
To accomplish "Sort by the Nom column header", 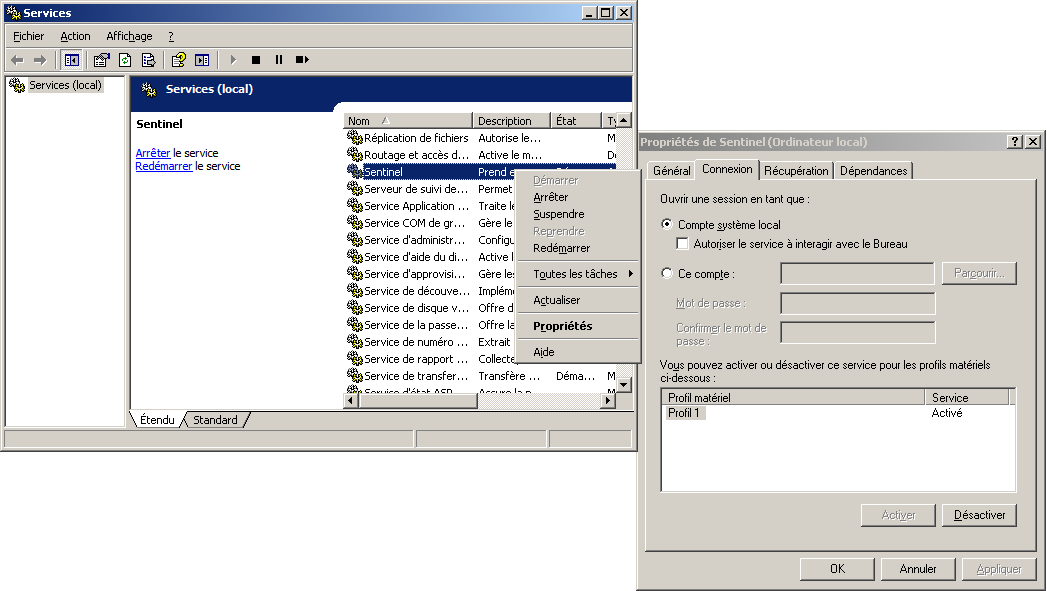I will (408, 121).
